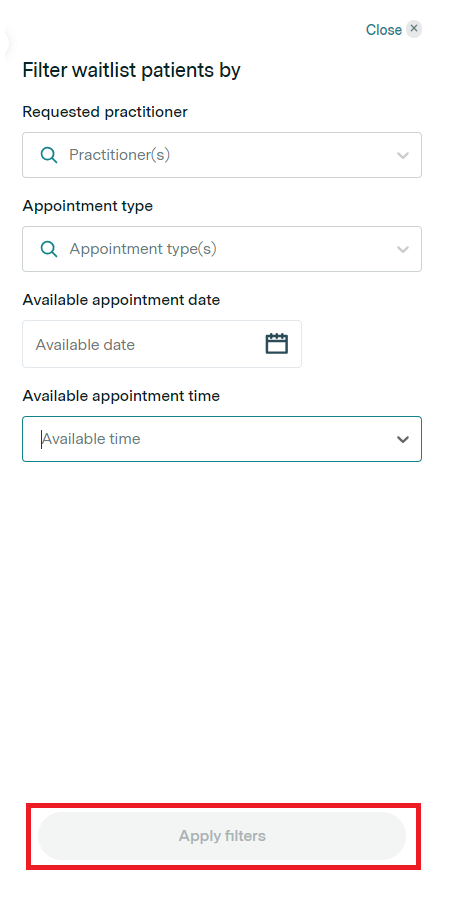Click the Close text link

tap(384, 30)
